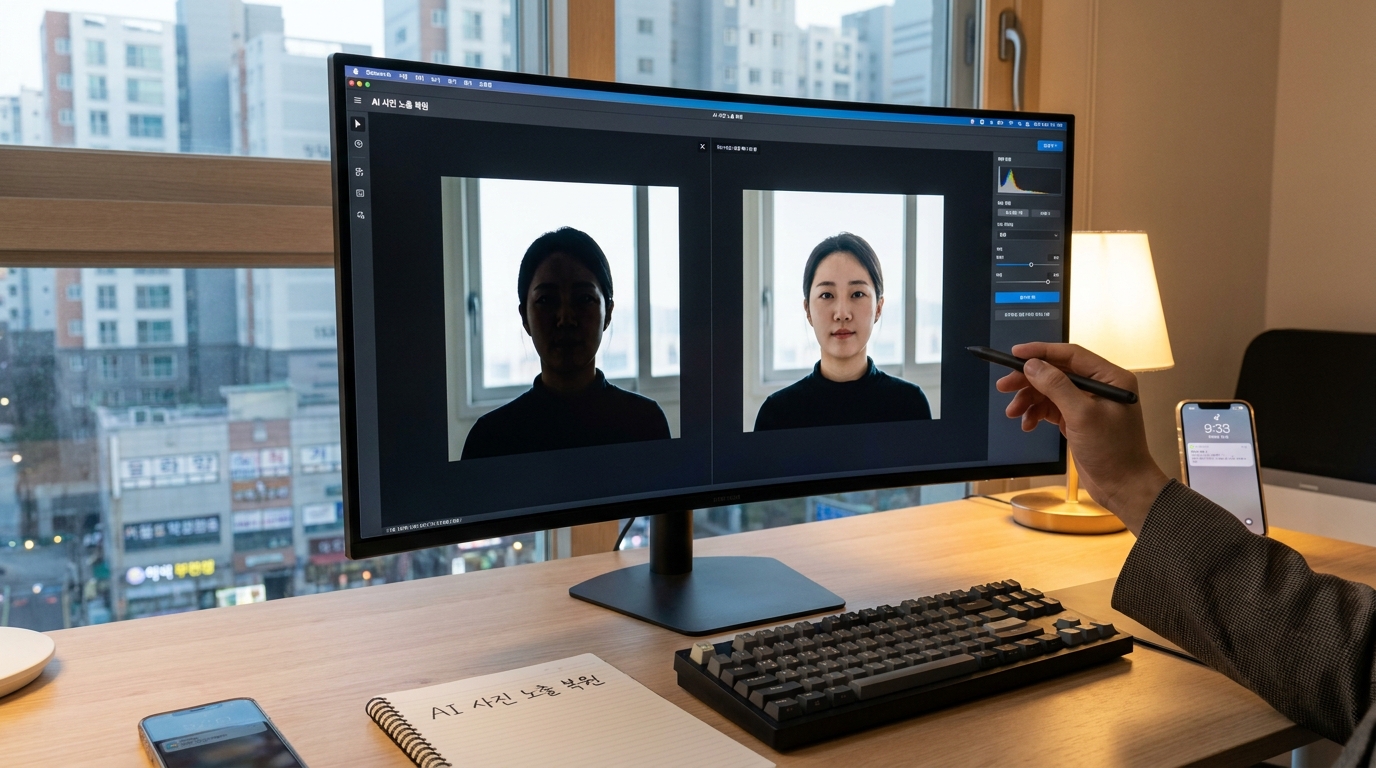Click the lower slider handle in the right panel
Image resolution: width=1376 pixels, height=768 pixels.
coord(1047,282)
